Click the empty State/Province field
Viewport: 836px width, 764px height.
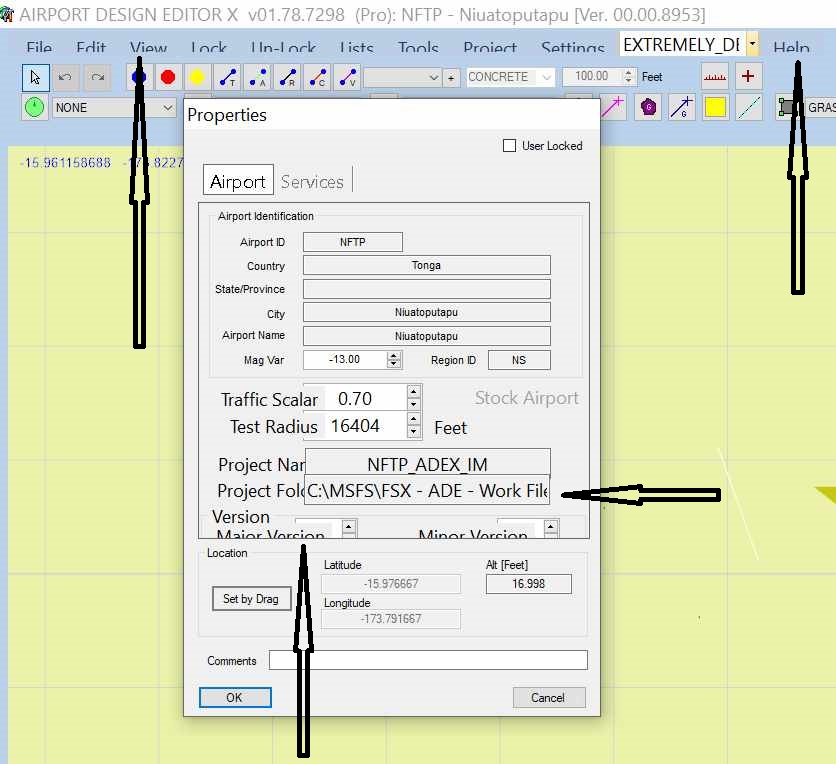(427, 289)
